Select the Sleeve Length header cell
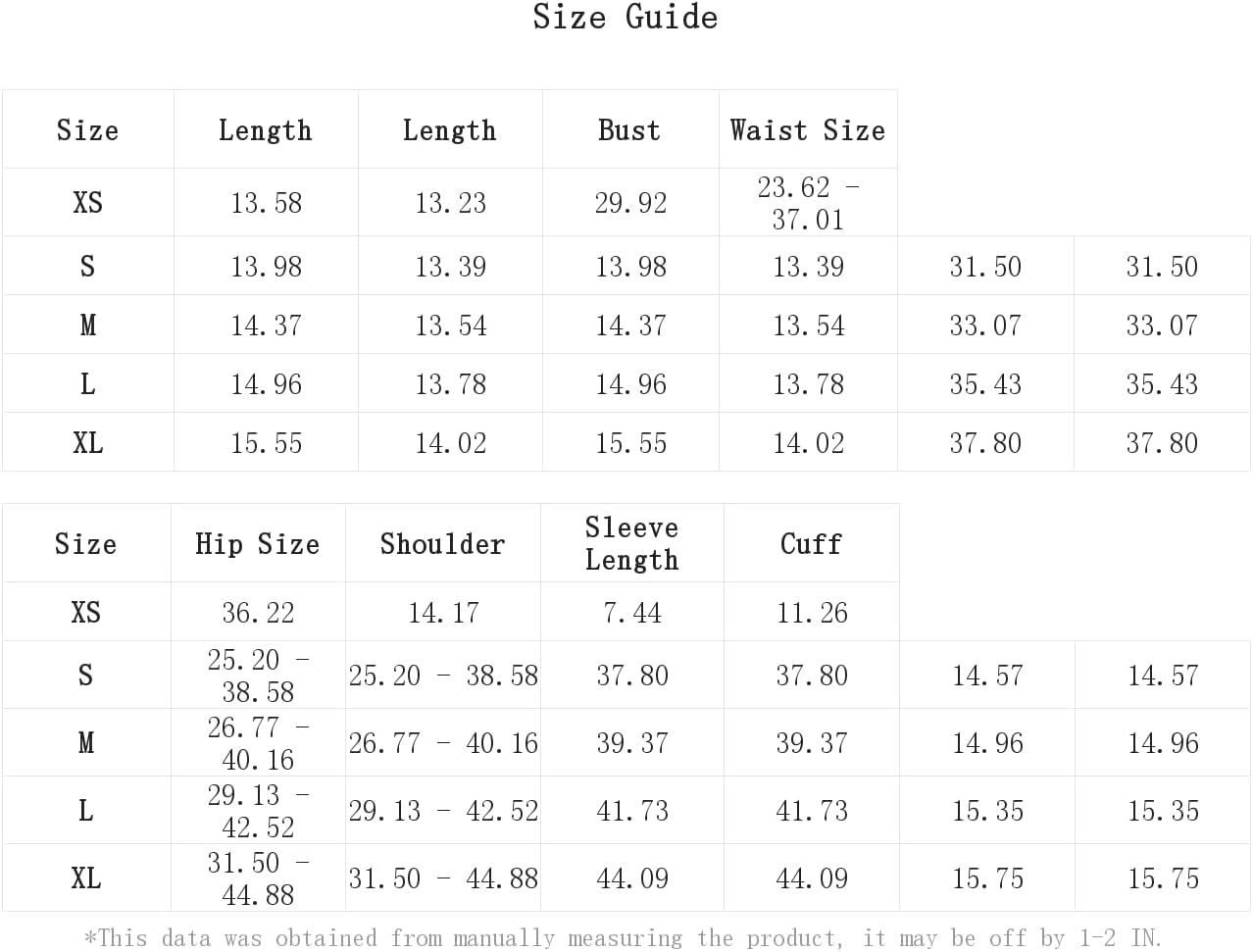The image size is (1253, 952). (x=632, y=543)
